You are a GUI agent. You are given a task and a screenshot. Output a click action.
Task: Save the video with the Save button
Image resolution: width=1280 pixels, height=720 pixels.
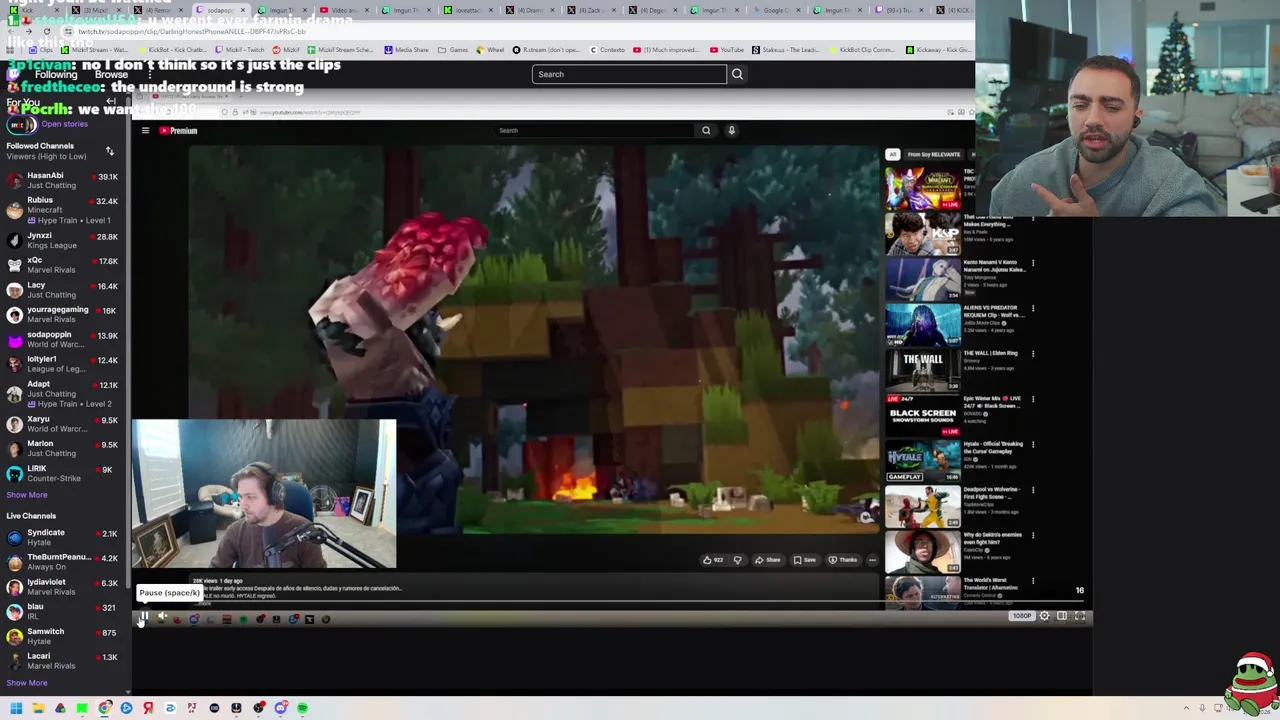click(x=805, y=560)
